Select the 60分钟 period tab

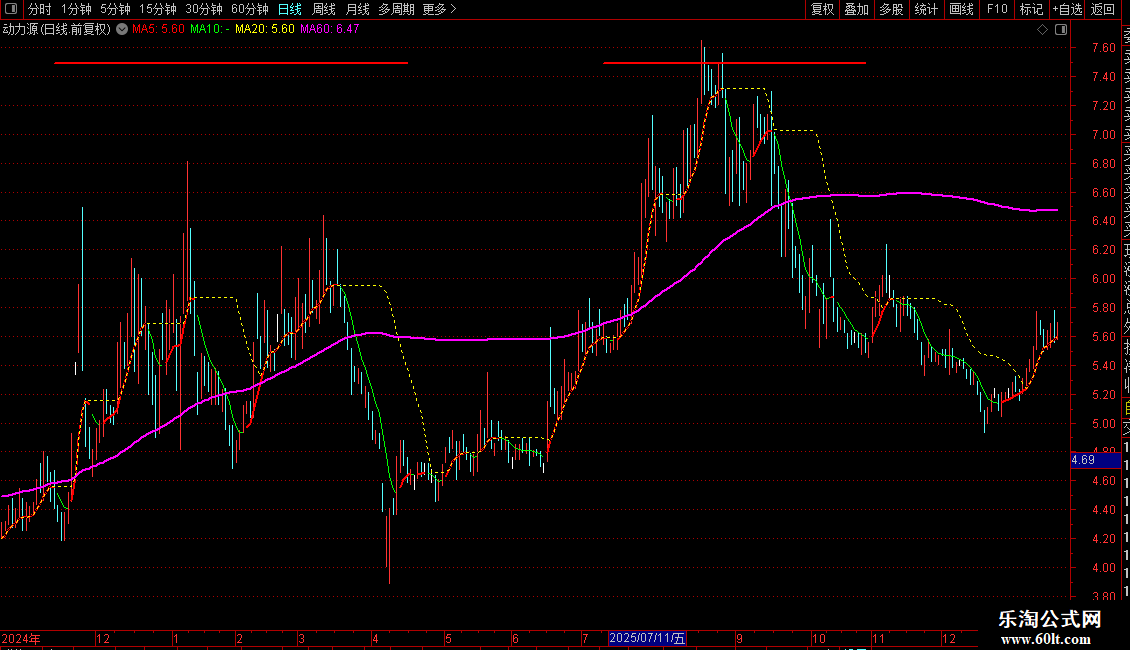[250, 9]
